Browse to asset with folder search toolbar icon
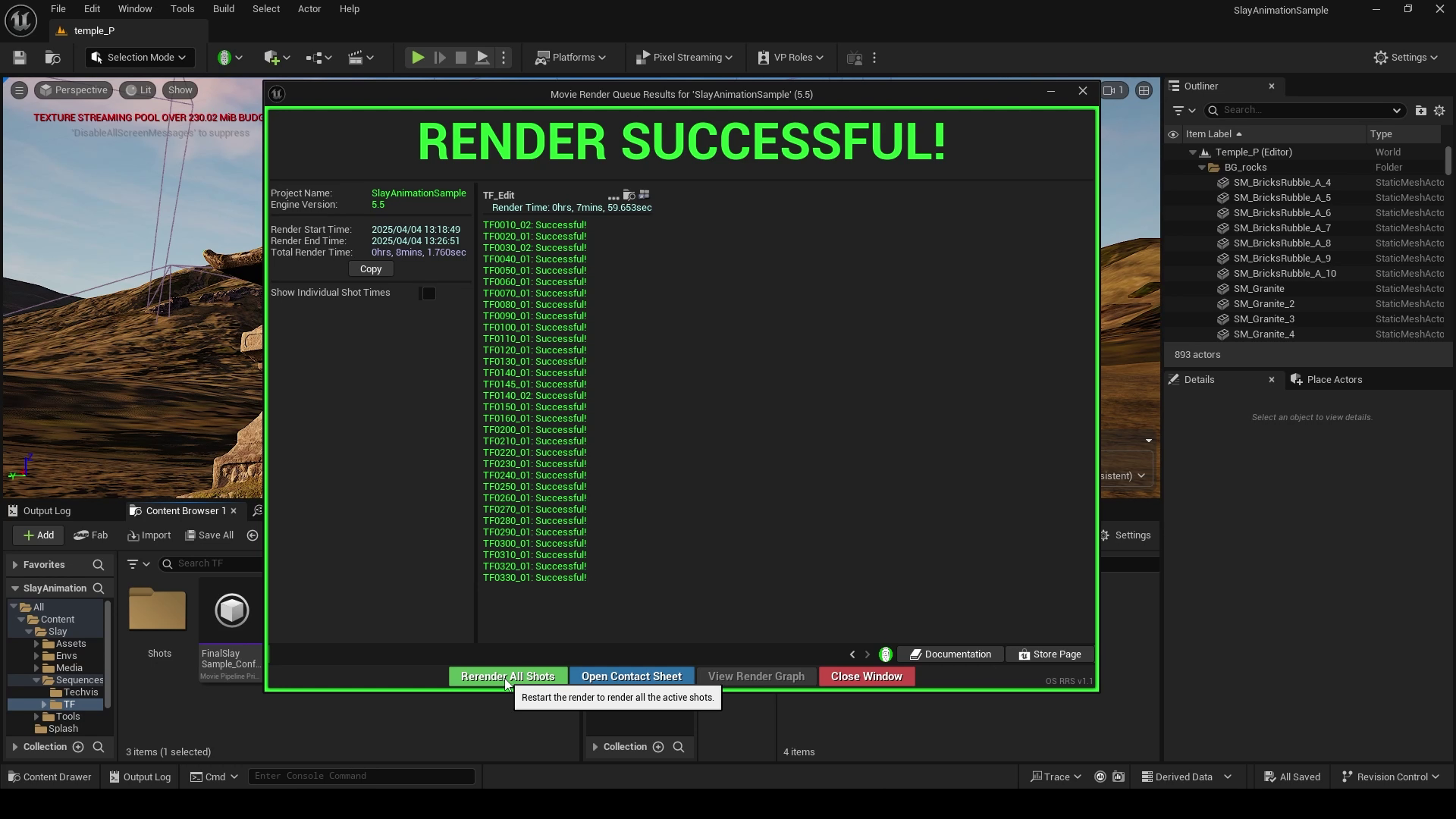This screenshot has height=819, width=1456. tap(53, 58)
